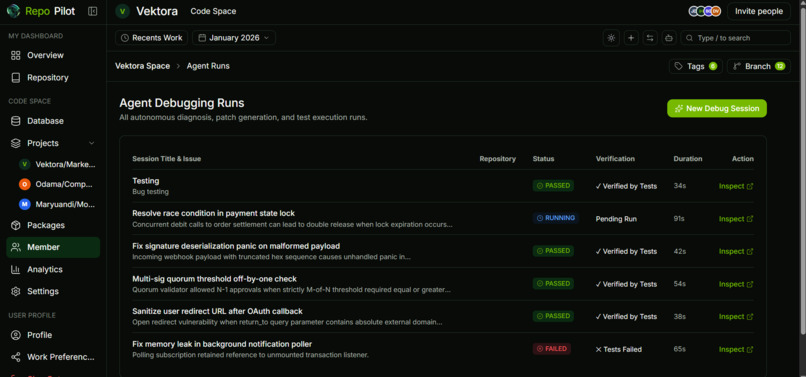The width and height of the screenshot is (806, 377).
Task: Click 'Multi-sig quorum threshold off-by-one check'
Action: coord(214,279)
